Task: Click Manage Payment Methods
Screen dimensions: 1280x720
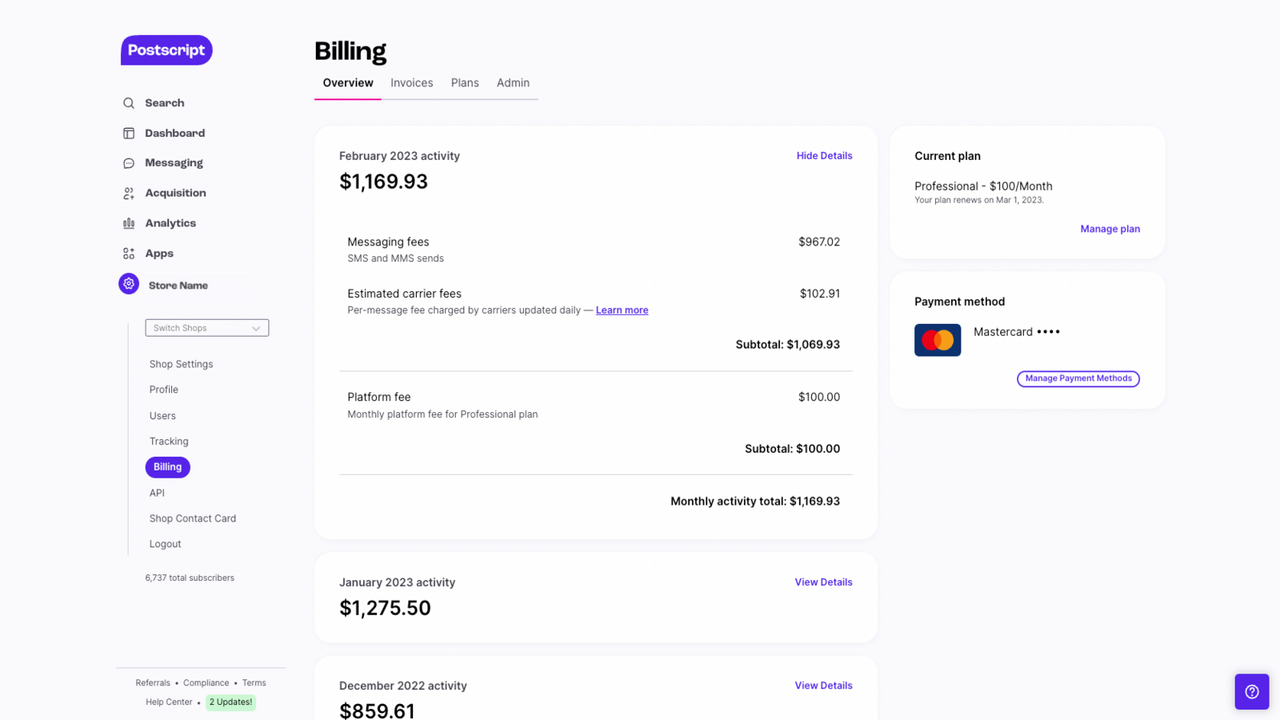Action: [x=1078, y=378]
